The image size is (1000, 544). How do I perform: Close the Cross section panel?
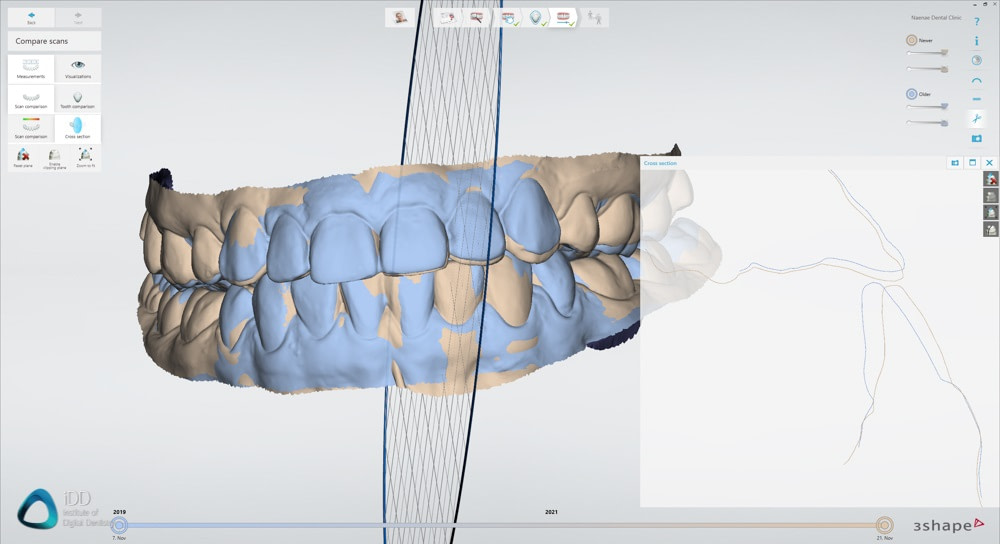989,163
